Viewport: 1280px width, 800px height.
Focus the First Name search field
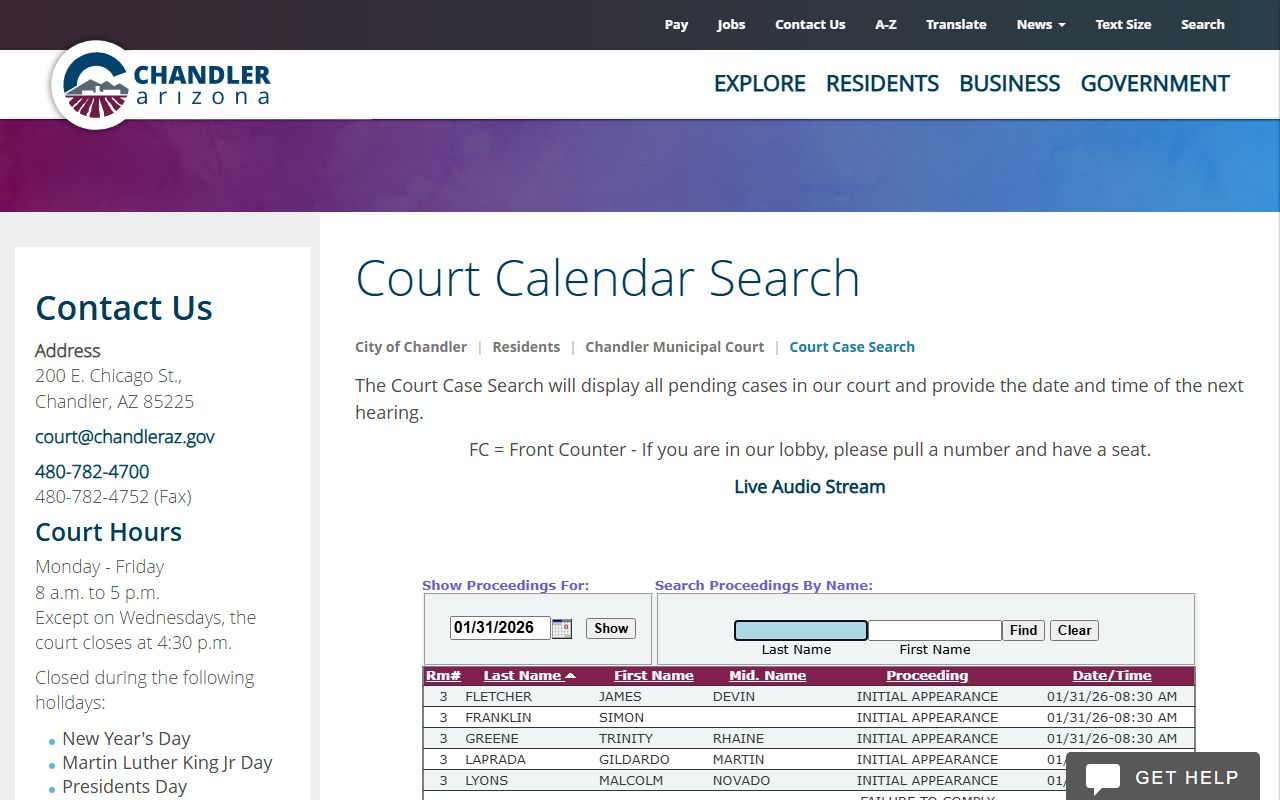click(x=935, y=630)
